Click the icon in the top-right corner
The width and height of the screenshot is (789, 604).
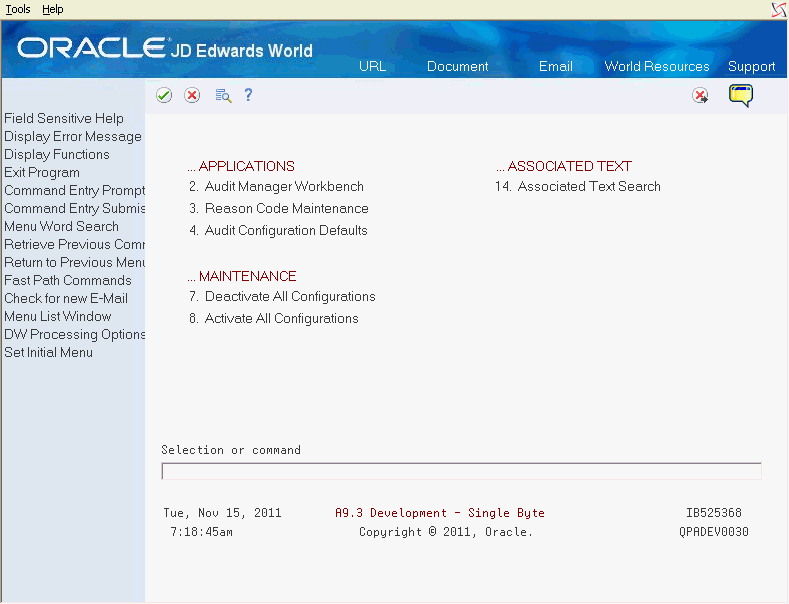click(x=779, y=9)
